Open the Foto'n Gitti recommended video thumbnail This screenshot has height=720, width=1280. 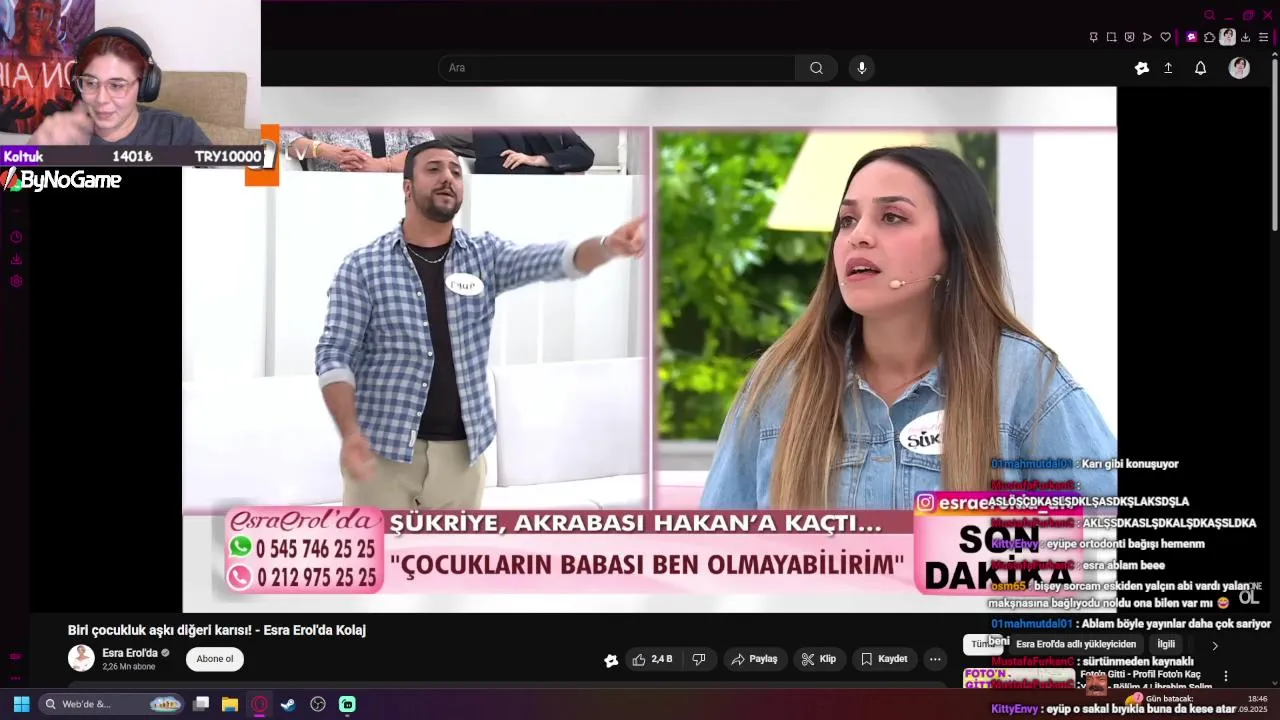1019,679
